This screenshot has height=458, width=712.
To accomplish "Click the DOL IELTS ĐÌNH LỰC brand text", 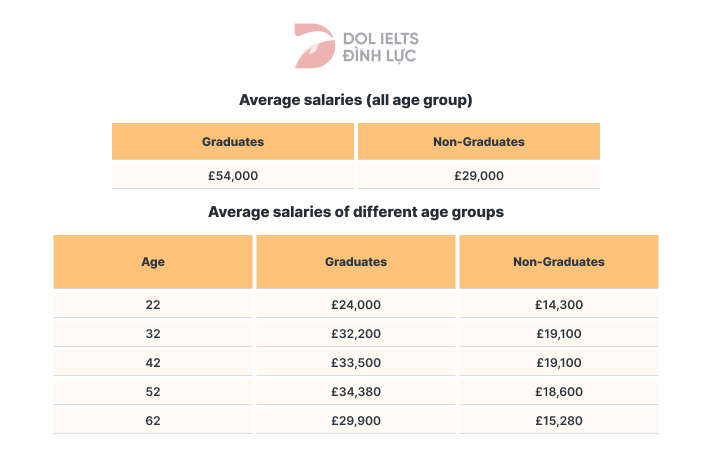I will point(380,46).
